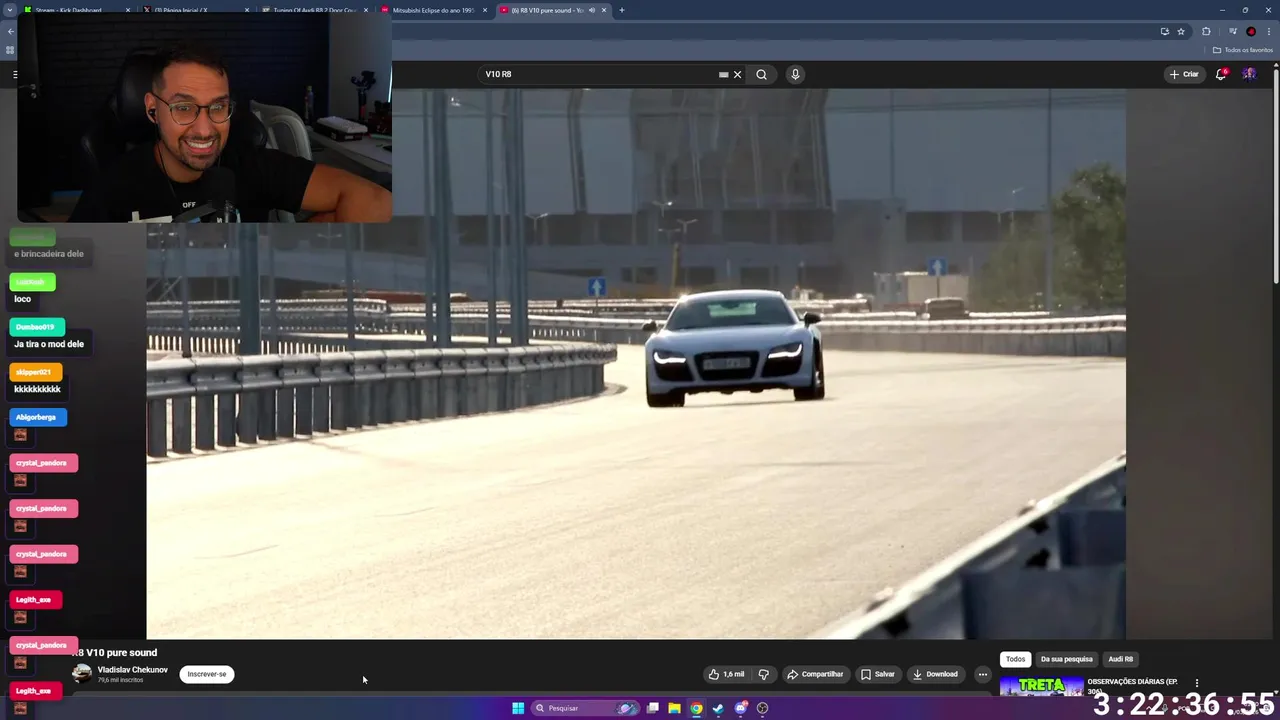Click the Vladislav Chekunov channel avatar
1280x720 pixels.
tap(82, 674)
